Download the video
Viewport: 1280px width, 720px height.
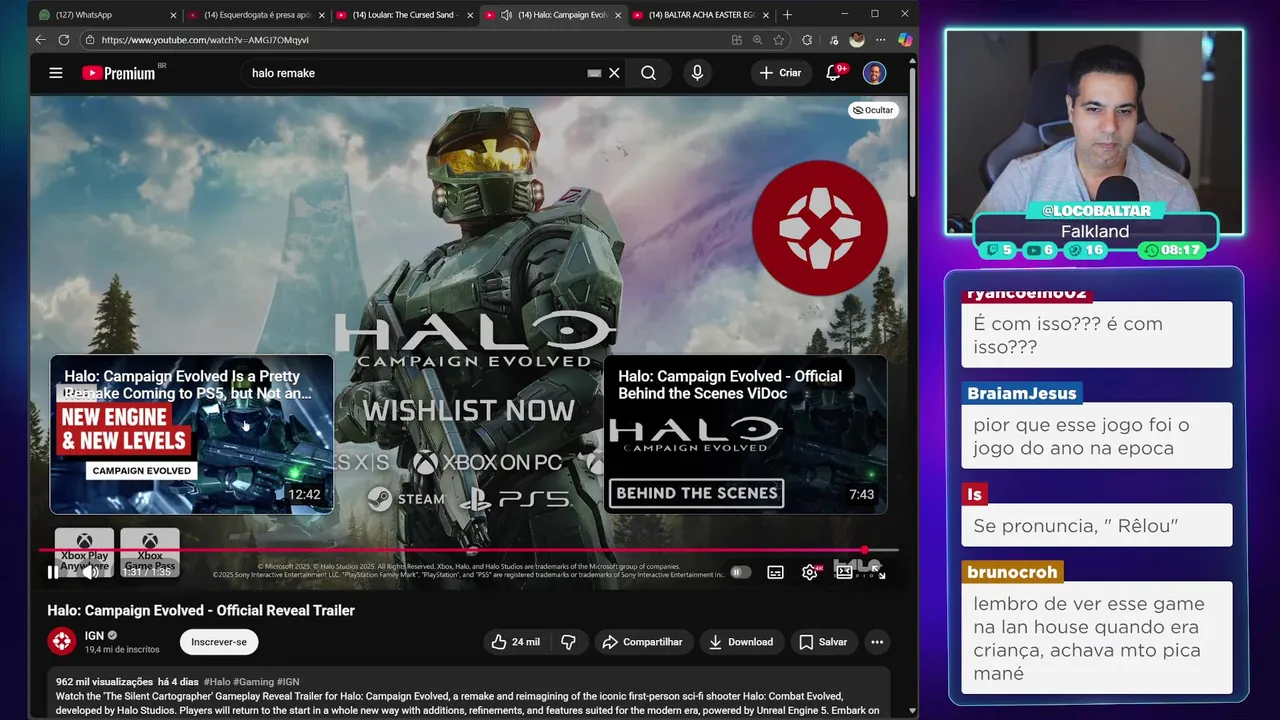[741, 642]
